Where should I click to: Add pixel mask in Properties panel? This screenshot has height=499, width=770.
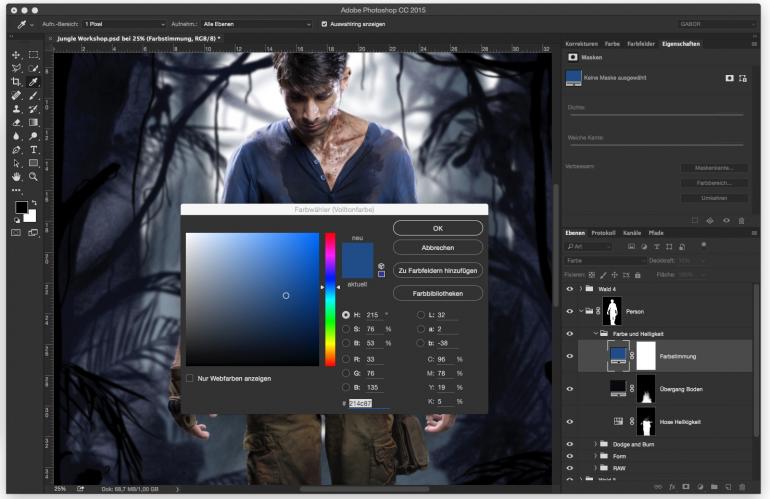(729, 78)
